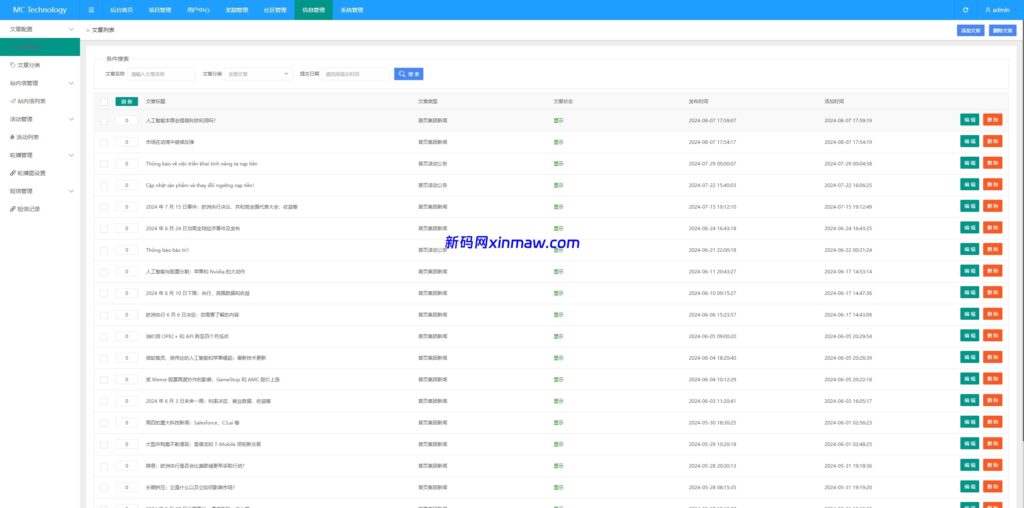Open 文章分类 in the sidebar
The height and width of the screenshot is (508, 1024).
(40, 65)
